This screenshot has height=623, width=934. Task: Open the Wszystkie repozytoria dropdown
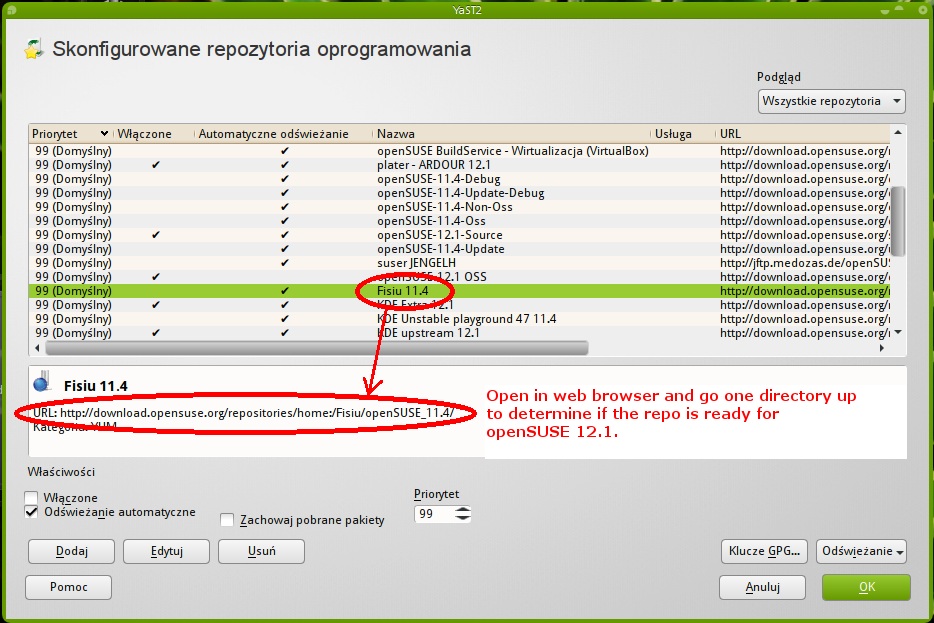[x=832, y=101]
